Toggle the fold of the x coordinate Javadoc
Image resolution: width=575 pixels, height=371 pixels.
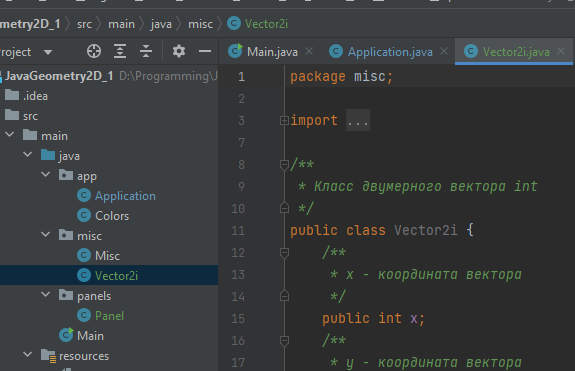click(284, 253)
